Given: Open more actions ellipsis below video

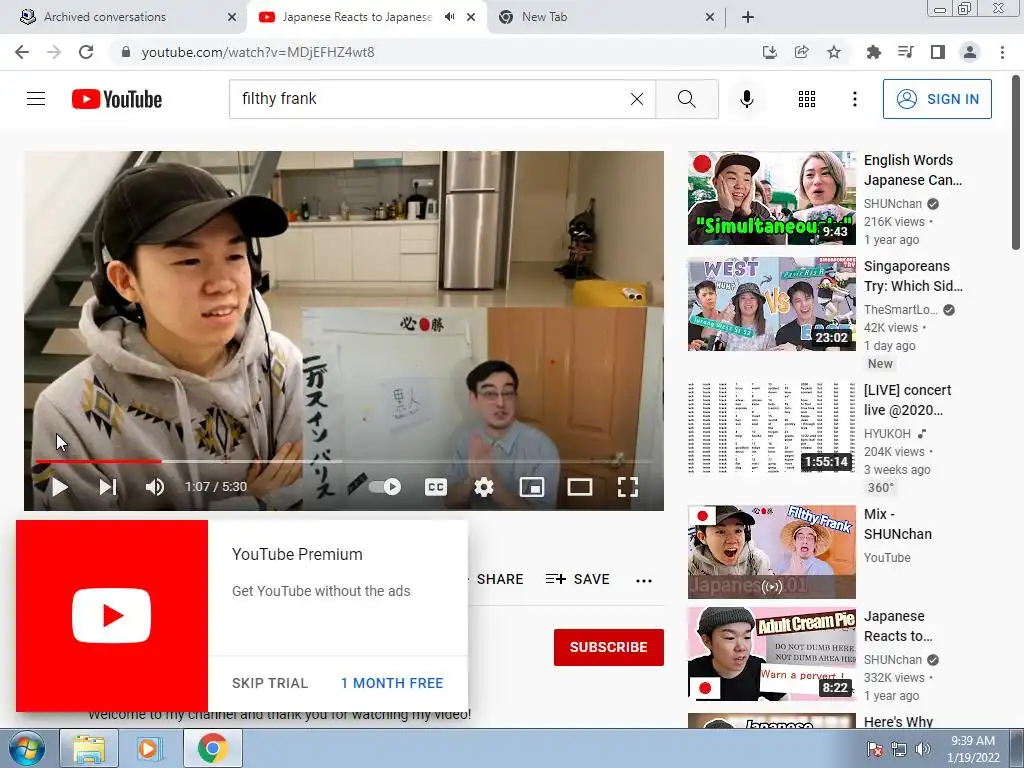Looking at the screenshot, I should click(x=644, y=580).
